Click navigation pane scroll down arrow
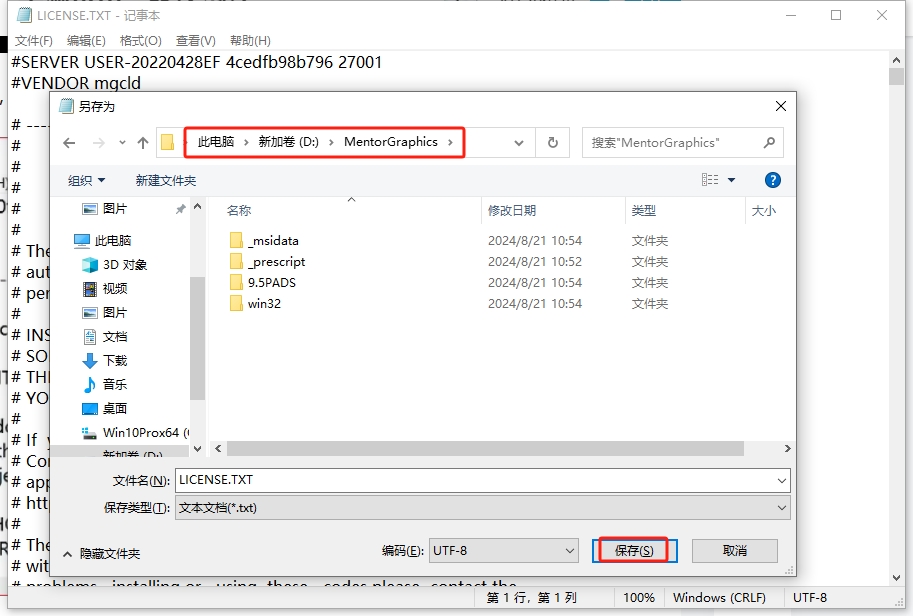Image resolution: width=913 pixels, height=616 pixels. 197,448
